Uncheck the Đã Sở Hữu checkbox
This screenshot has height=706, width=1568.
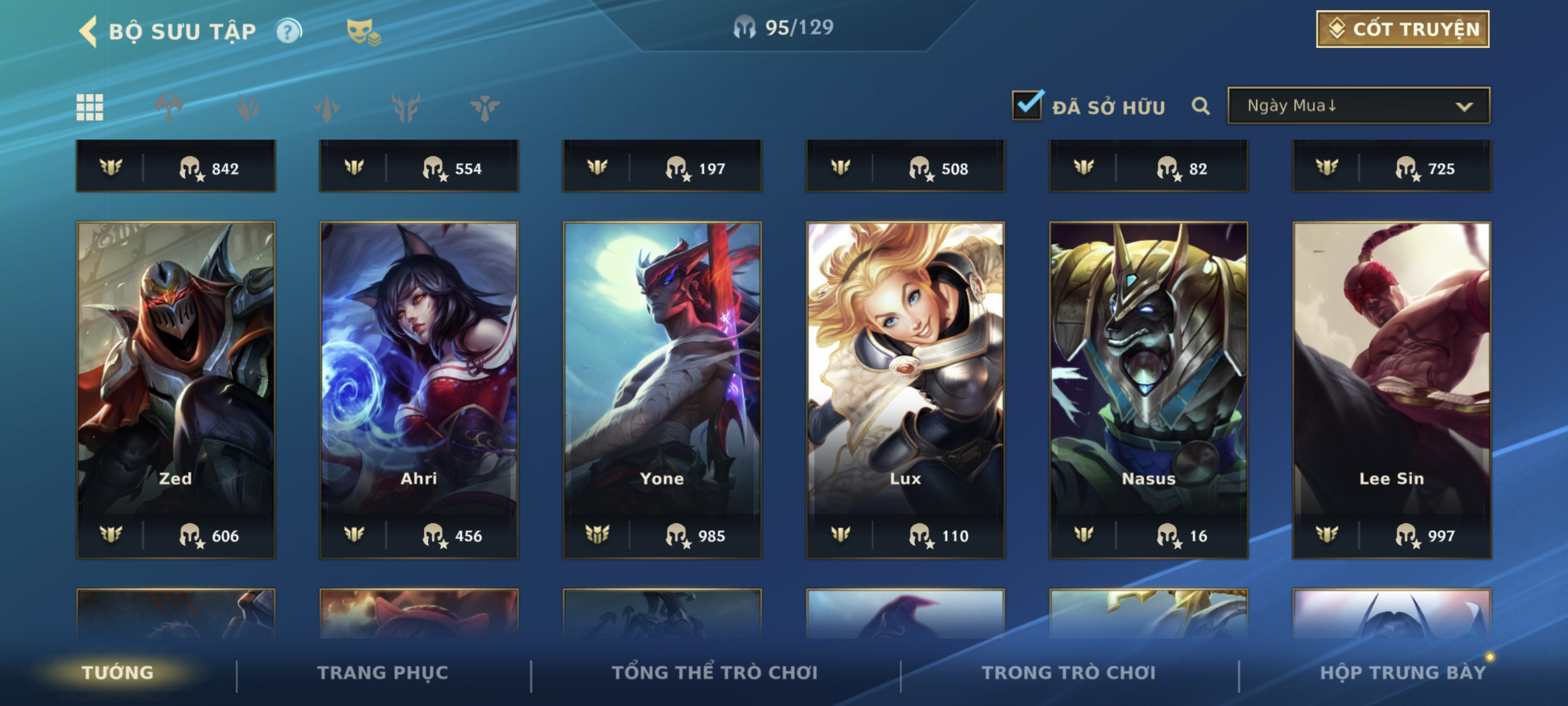(x=1027, y=105)
